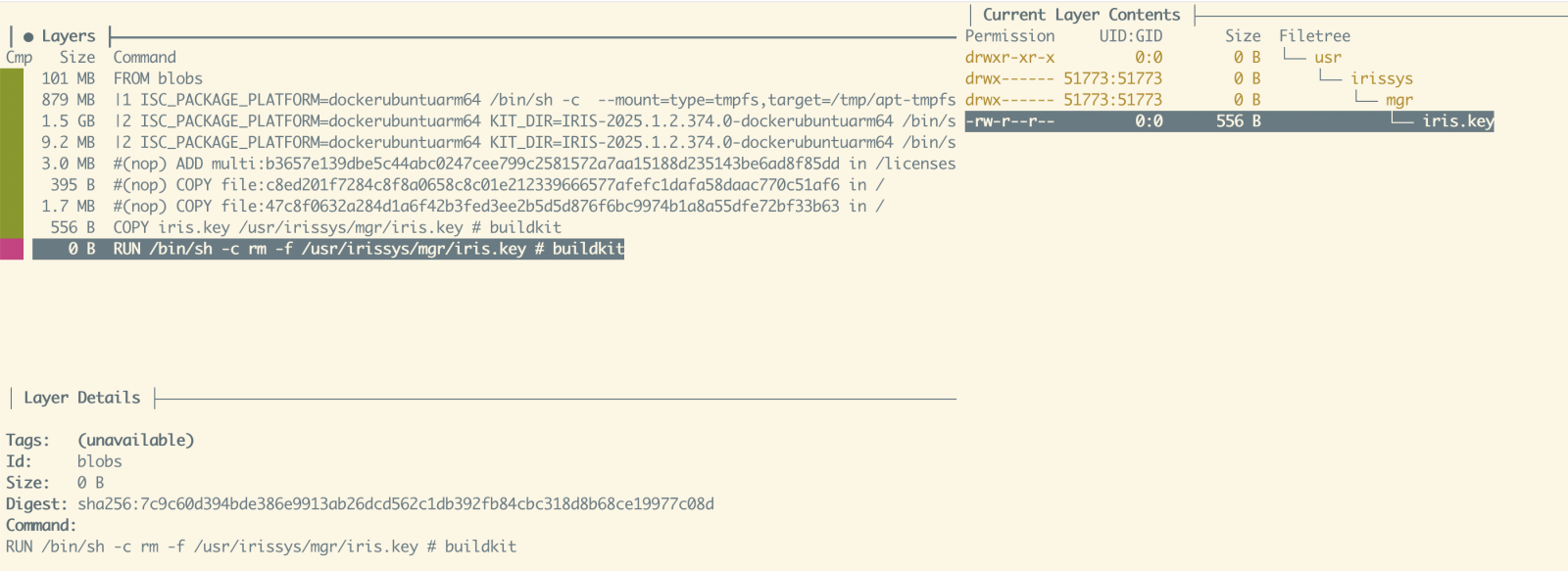Click the UID:GID column header
The width and height of the screenshot is (1568, 571).
pos(1130,36)
